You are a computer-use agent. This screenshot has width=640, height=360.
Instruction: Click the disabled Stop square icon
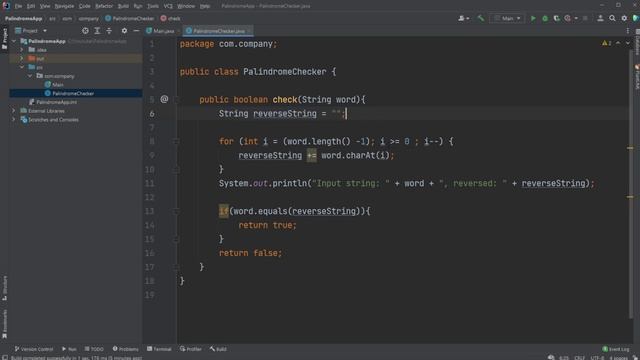585,18
